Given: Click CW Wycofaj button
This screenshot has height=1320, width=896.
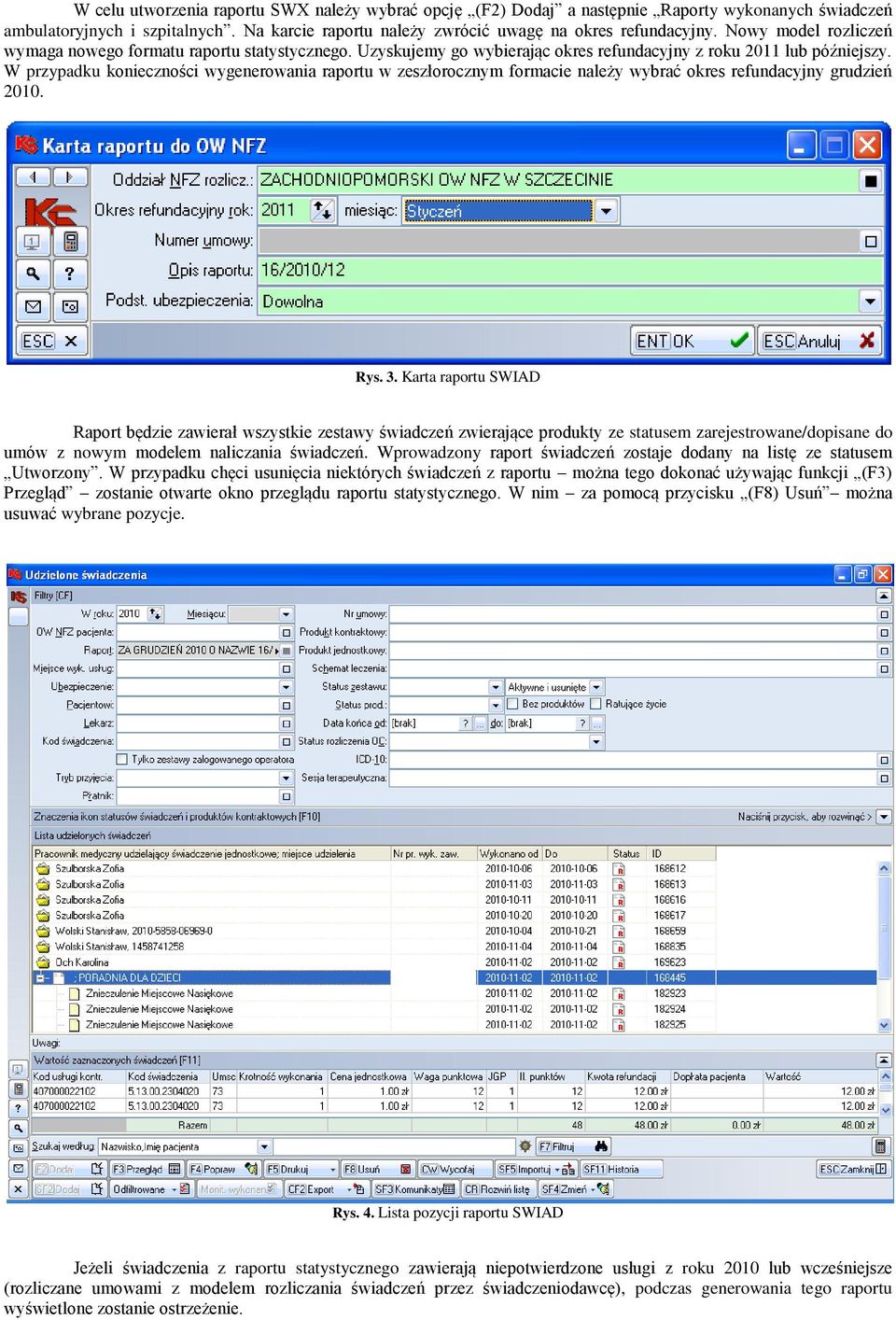Looking at the screenshot, I should tap(455, 1169).
